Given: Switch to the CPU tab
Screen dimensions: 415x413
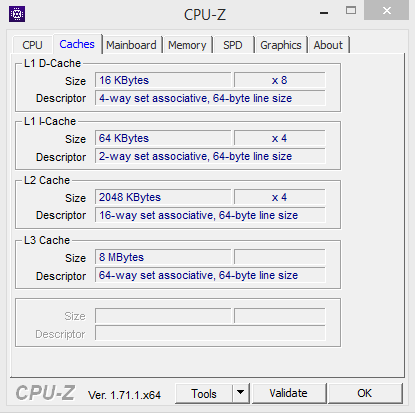Looking at the screenshot, I should click(x=32, y=45).
